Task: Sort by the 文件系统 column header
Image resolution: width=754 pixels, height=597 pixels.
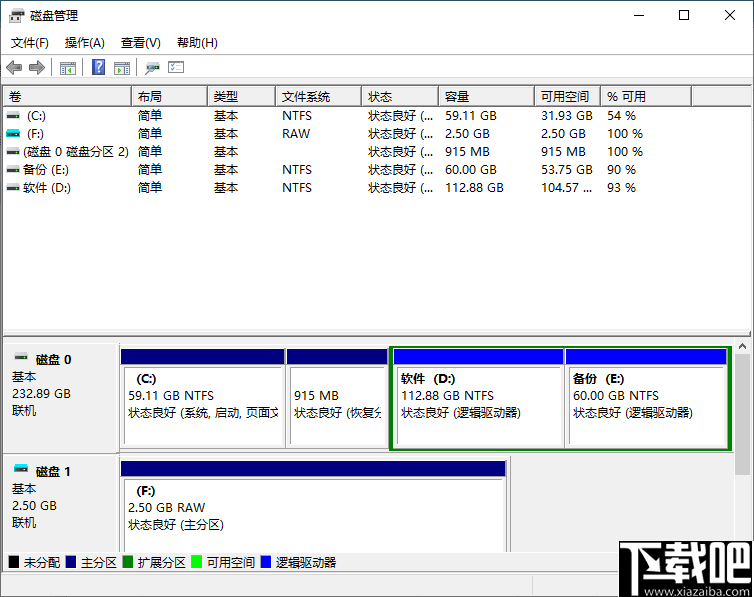Action: (319, 97)
